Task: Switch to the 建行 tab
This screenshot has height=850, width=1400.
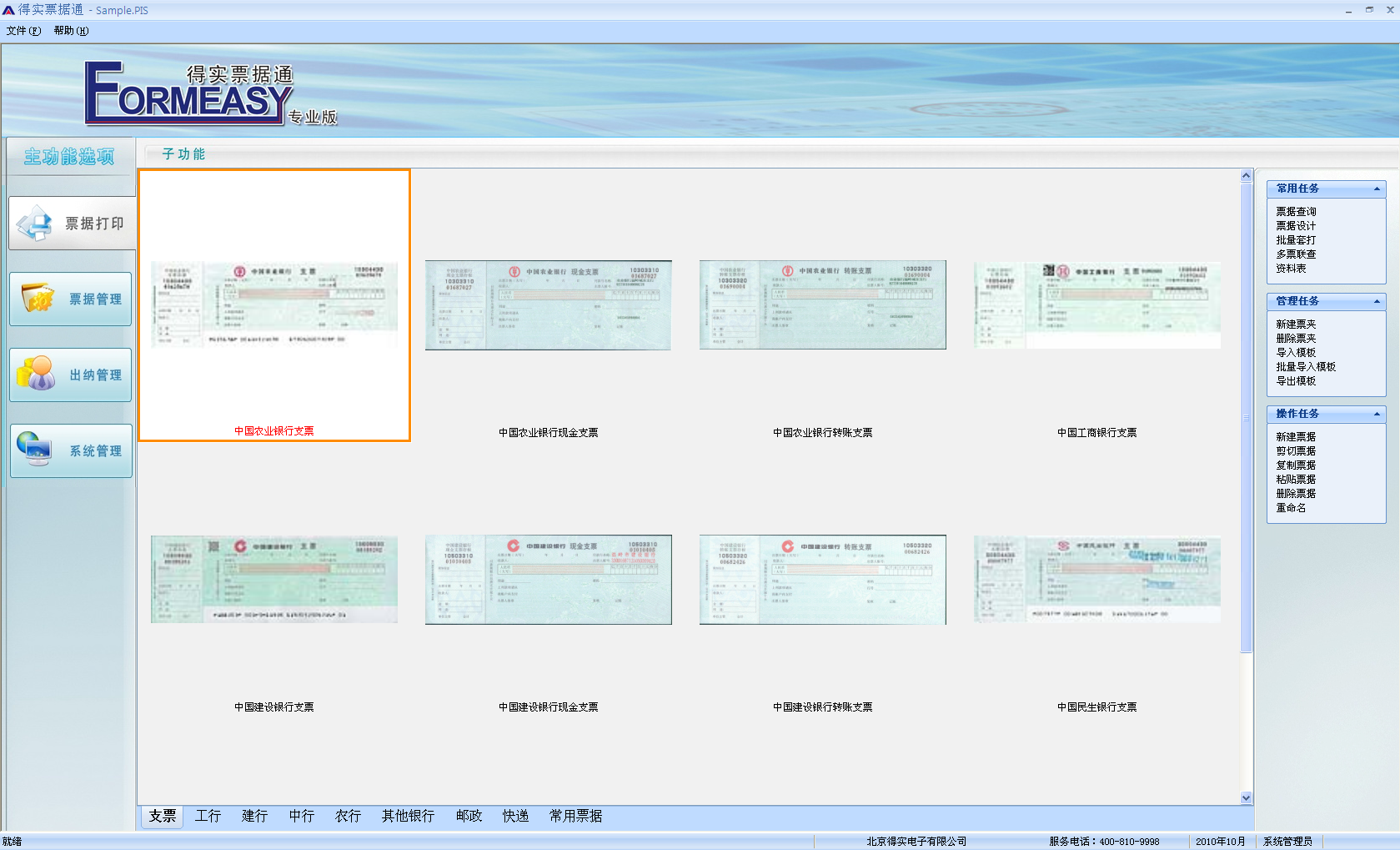Action: pyautogui.click(x=255, y=816)
